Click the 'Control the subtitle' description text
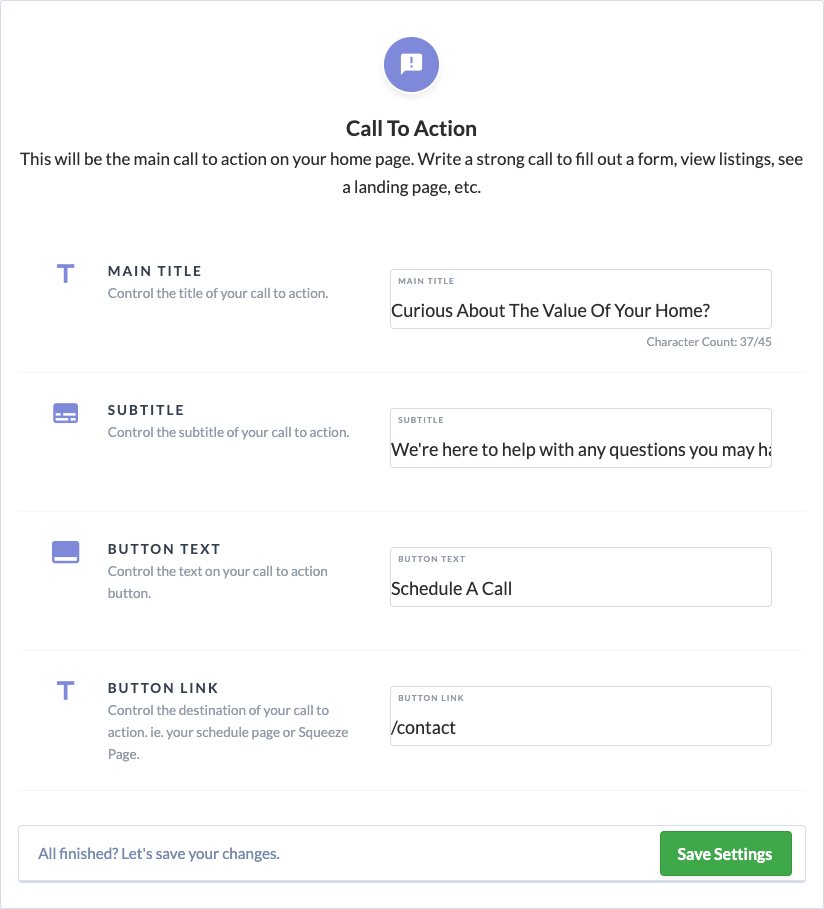The width and height of the screenshot is (824, 909). (x=228, y=432)
